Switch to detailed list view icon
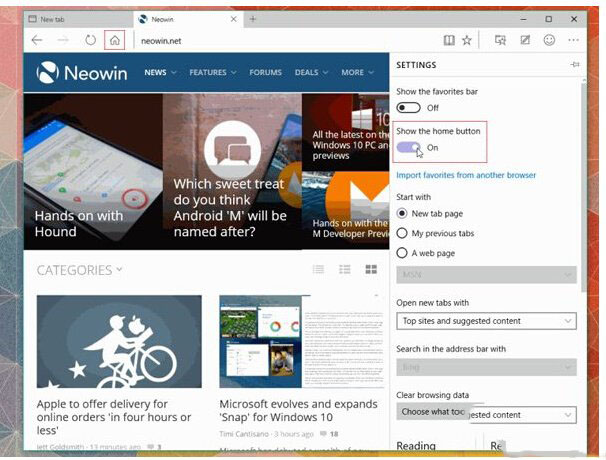The width and height of the screenshot is (606, 460). tap(345, 269)
